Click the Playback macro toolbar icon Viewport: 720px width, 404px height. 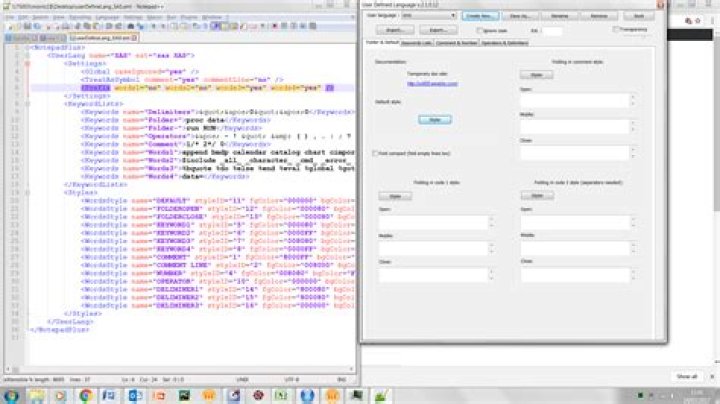(294, 26)
